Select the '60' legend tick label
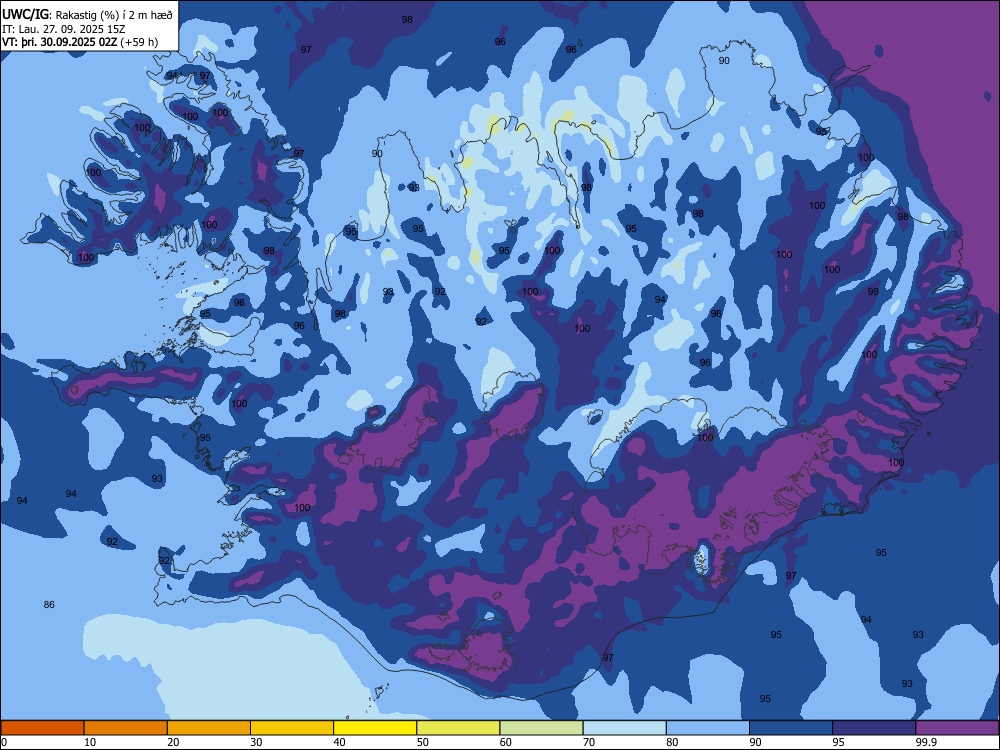Viewport: 1000px width, 750px height. (506, 742)
